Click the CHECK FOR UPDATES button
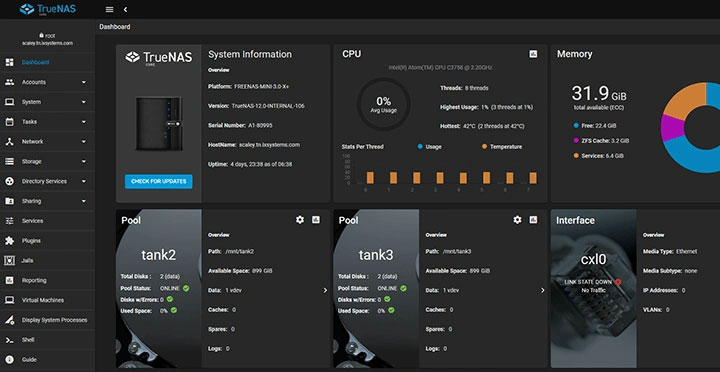The width and height of the screenshot is (720, 372). 158,181
